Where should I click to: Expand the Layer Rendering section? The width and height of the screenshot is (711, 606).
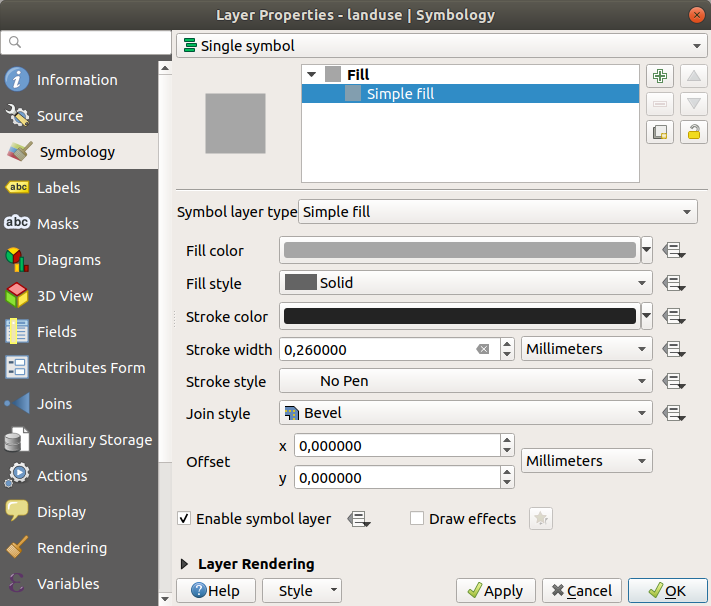(x=185, y=564)
